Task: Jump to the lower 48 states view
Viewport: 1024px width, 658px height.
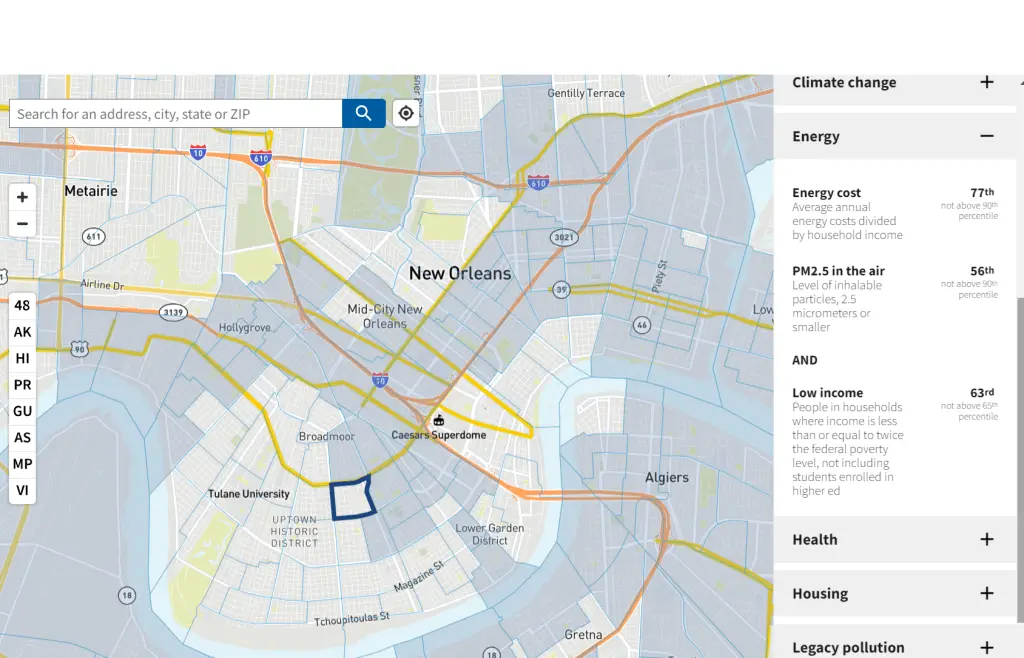Action: pyautogui.click(x=22, y=306)
